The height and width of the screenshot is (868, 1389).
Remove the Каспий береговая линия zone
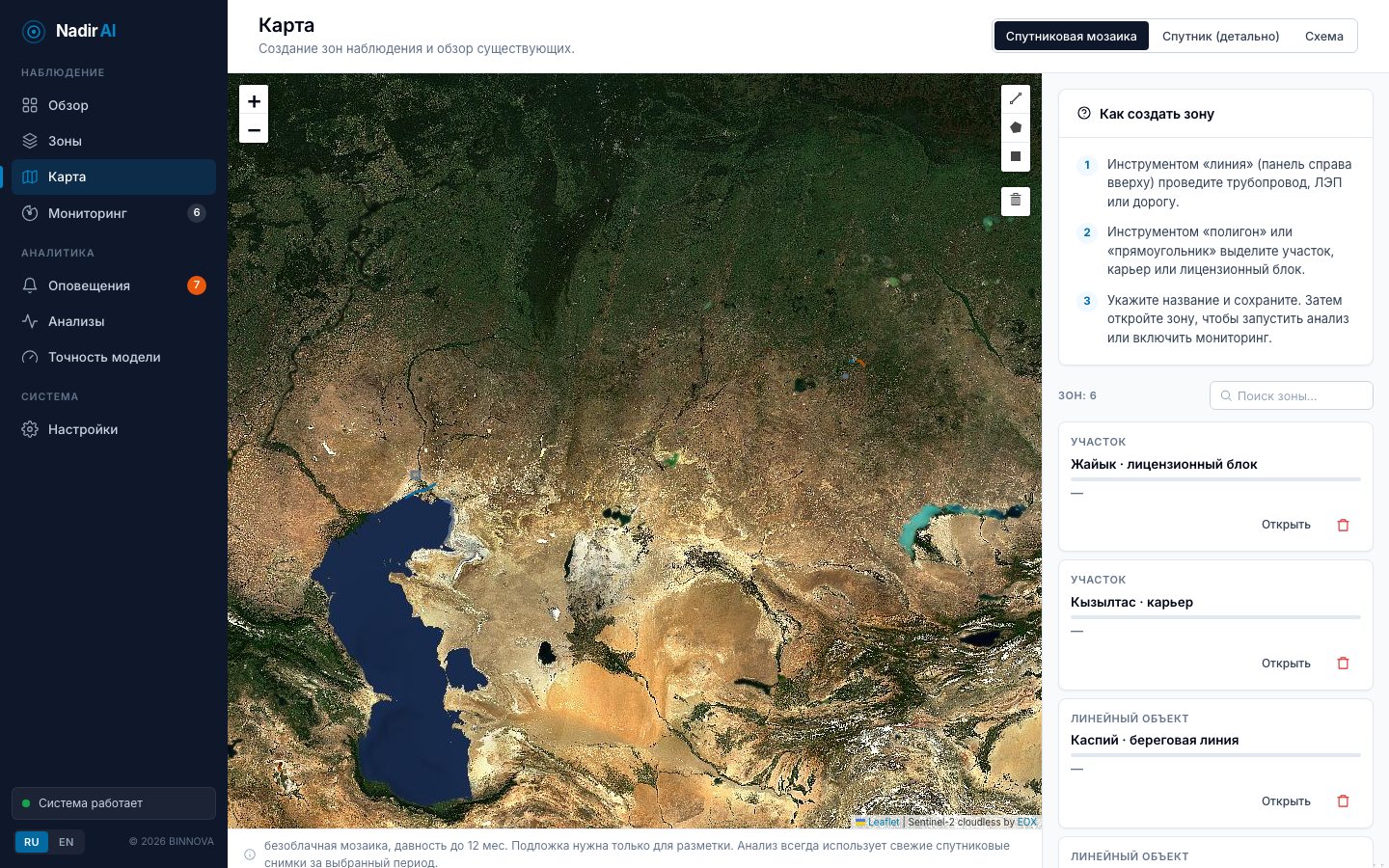coord(1343,801)
